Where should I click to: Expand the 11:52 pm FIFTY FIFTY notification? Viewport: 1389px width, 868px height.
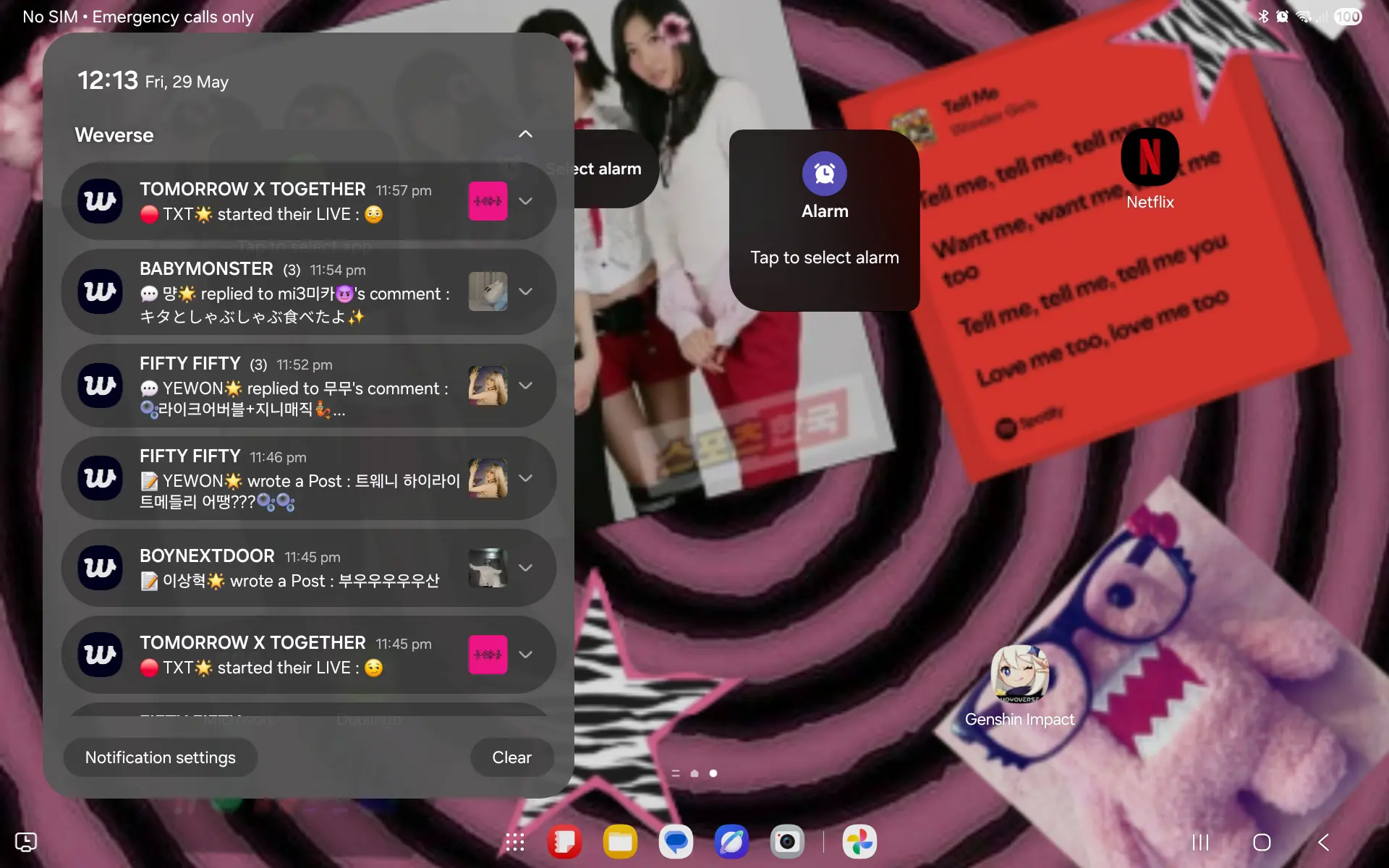coord(526,386)
